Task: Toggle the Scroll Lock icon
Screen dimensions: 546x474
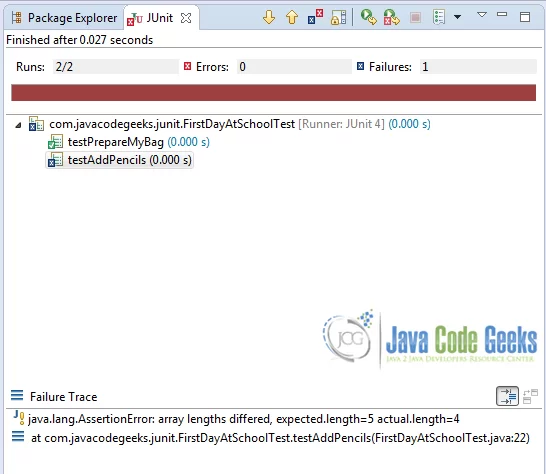Action: [x=338, y=17]
